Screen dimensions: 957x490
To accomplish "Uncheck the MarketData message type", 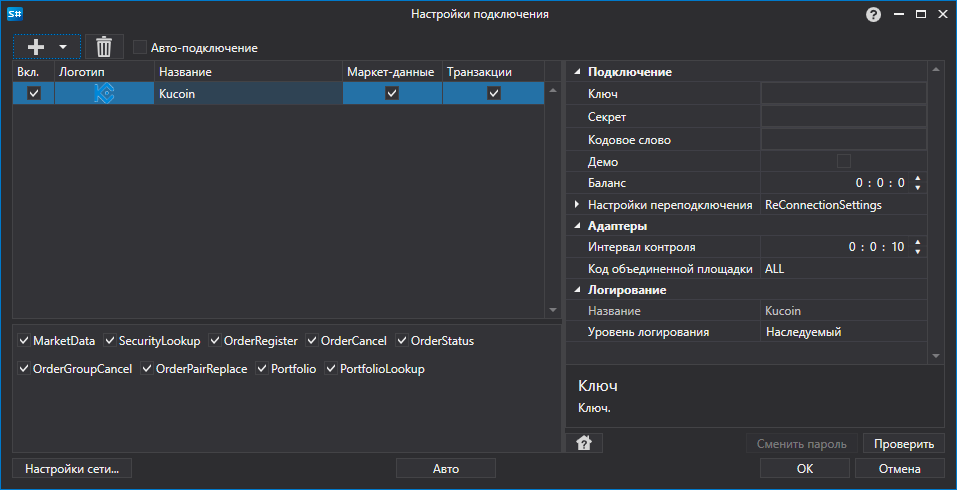I will [24, 340].
